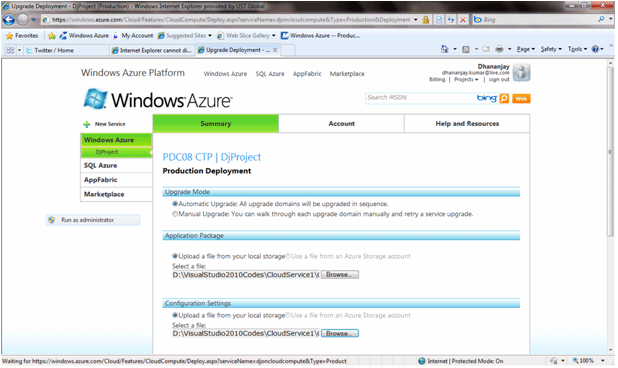Open the AppFabric top navigation link
Viewport: 618px width, 368px height.
tap(307, 74)
